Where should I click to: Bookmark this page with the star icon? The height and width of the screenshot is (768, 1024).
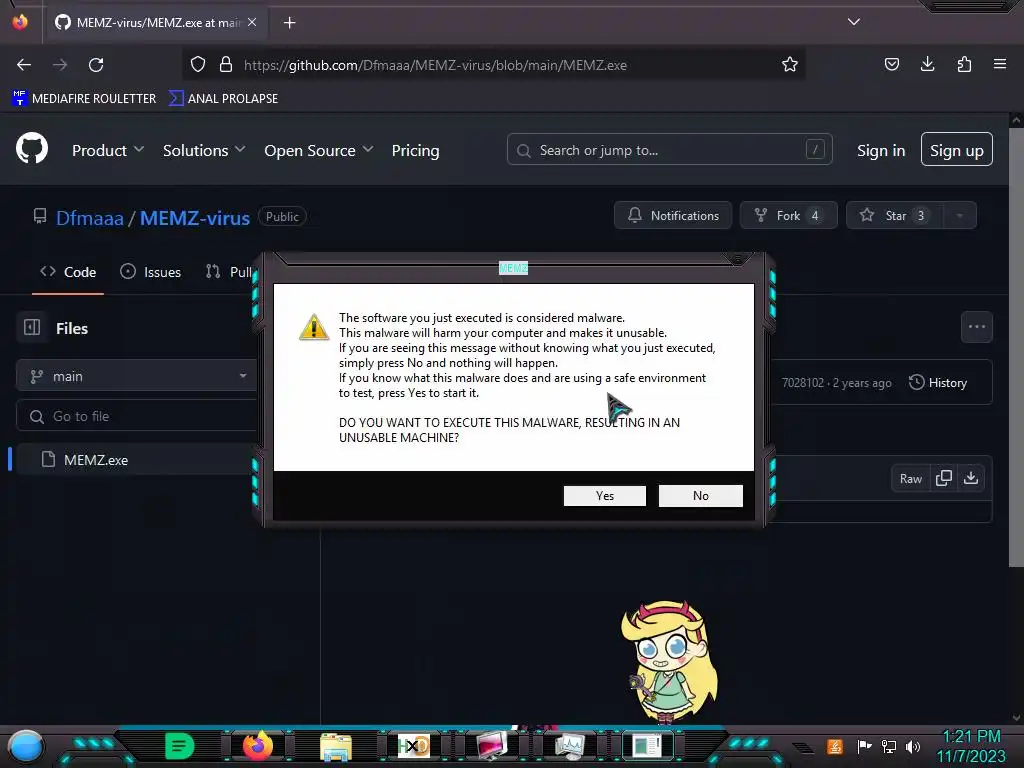[790, 65]
